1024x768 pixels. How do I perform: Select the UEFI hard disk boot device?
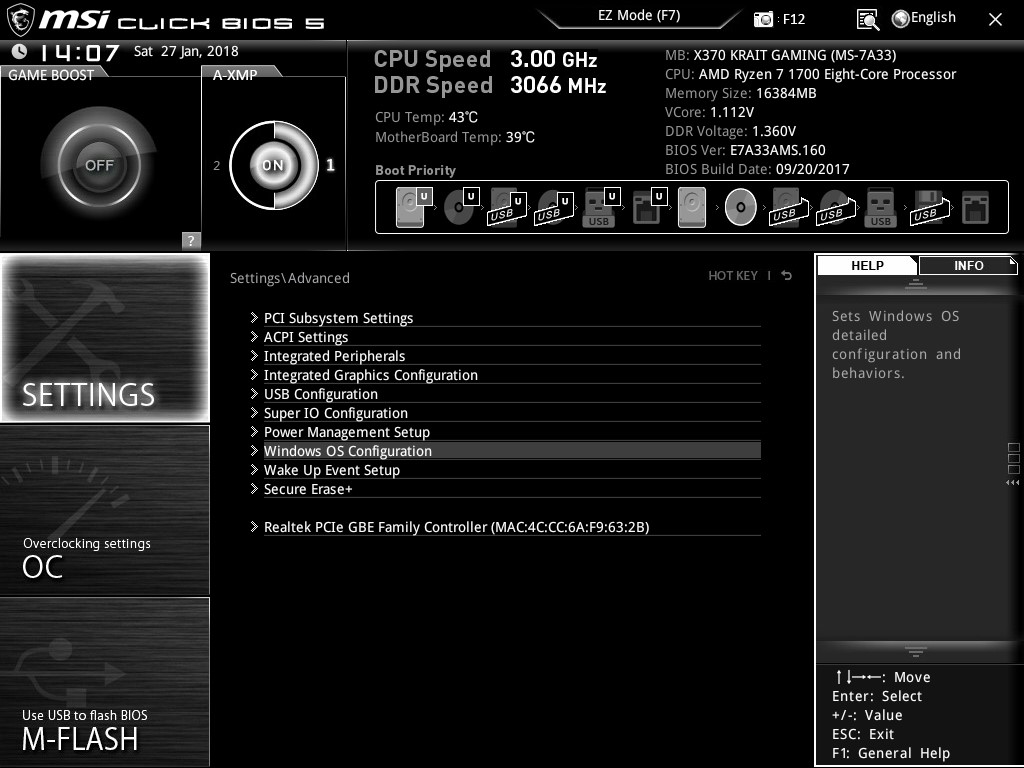(413, 207)
